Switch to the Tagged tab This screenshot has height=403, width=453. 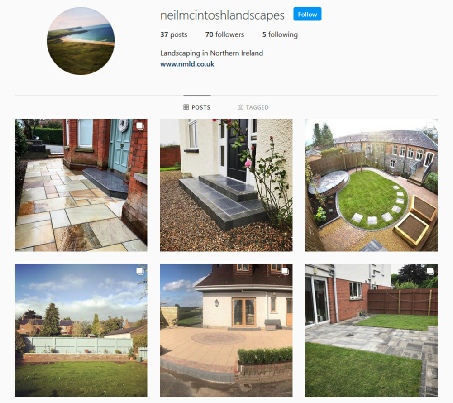pos(253,107)
